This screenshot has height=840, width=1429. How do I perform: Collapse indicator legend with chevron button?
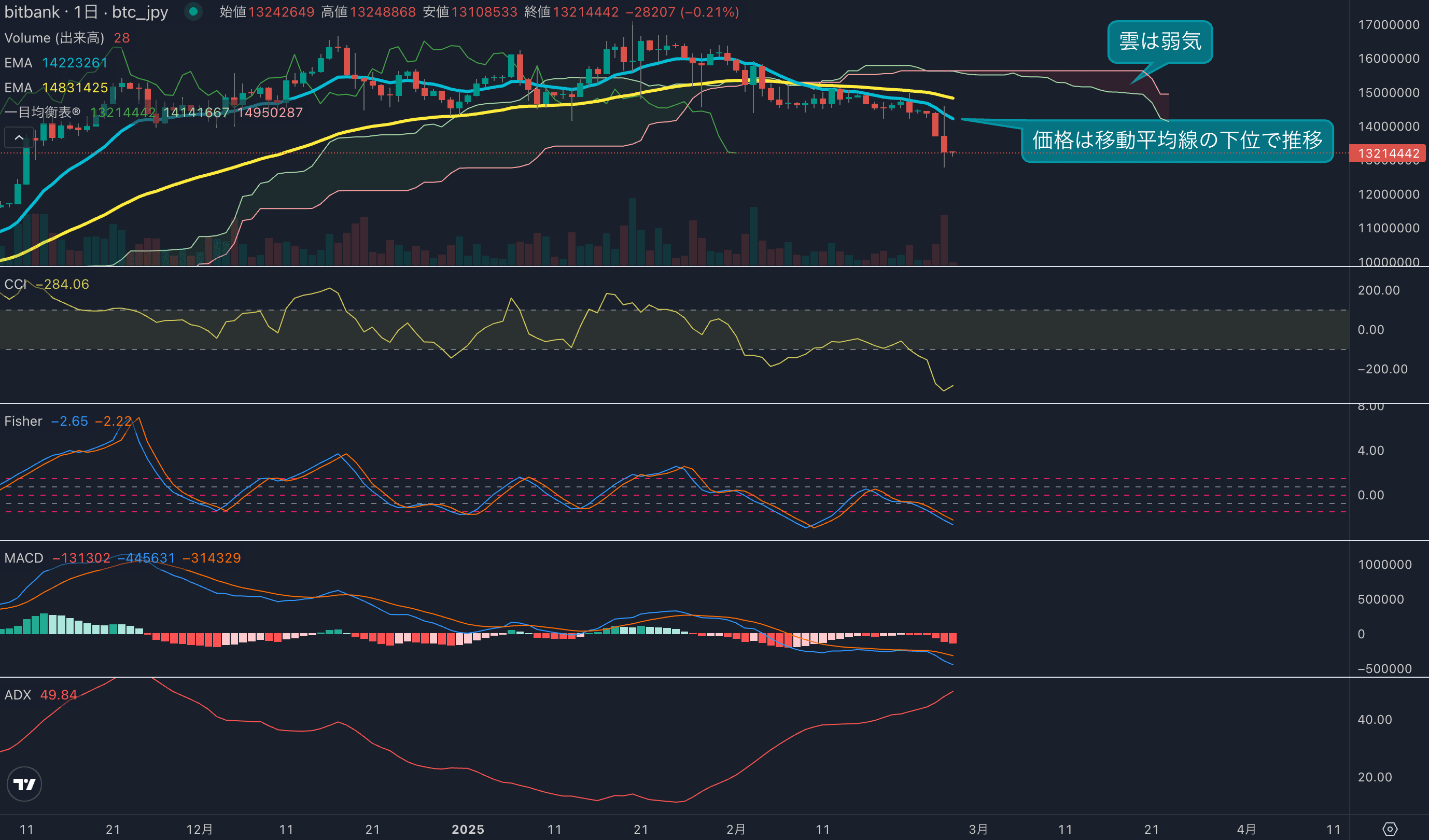(x=19, y=137)
